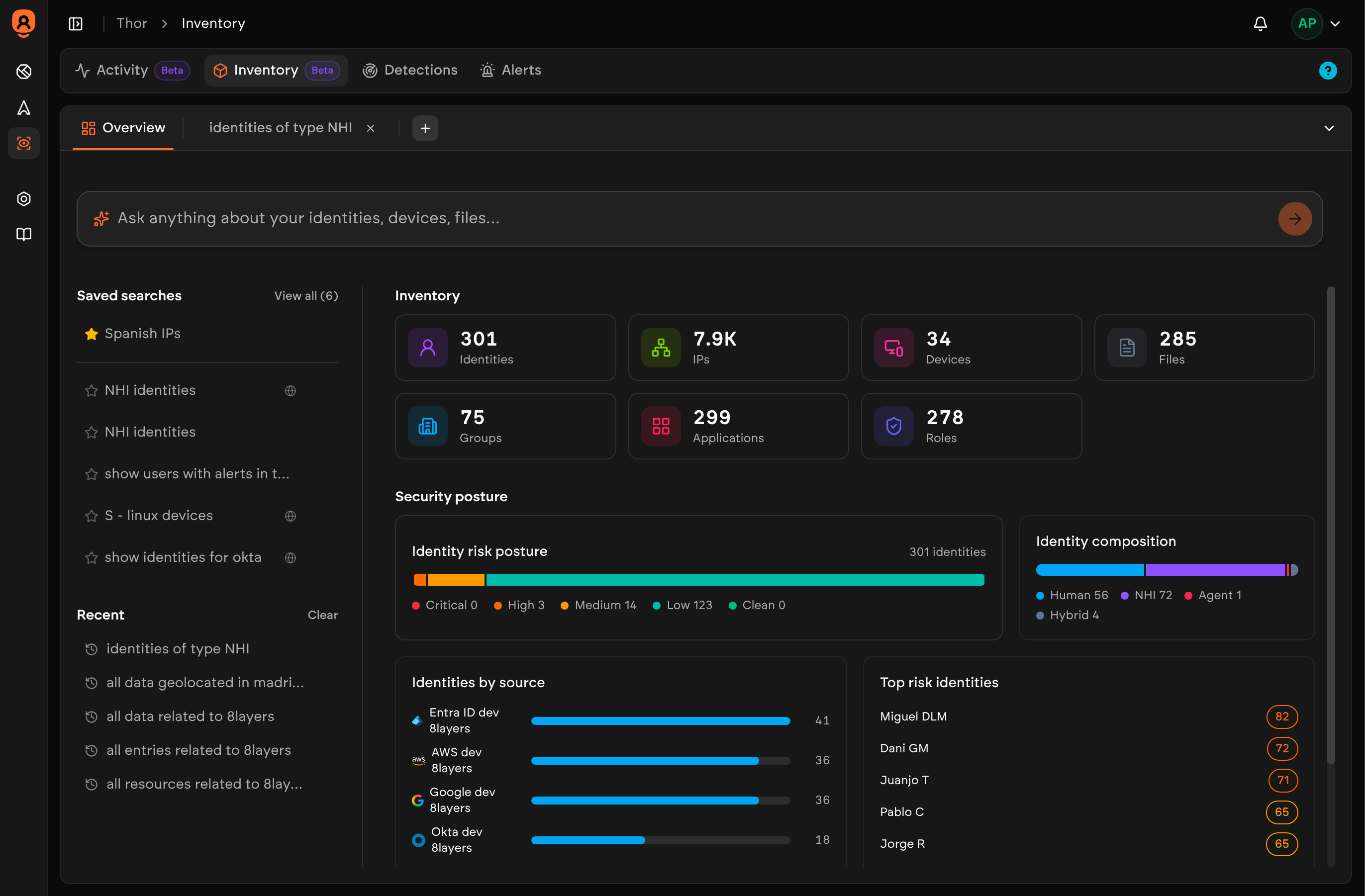Screen dimensions: 1365x896
Task: Click the purple NHI composition bar segment
Action: [1215, 570]
